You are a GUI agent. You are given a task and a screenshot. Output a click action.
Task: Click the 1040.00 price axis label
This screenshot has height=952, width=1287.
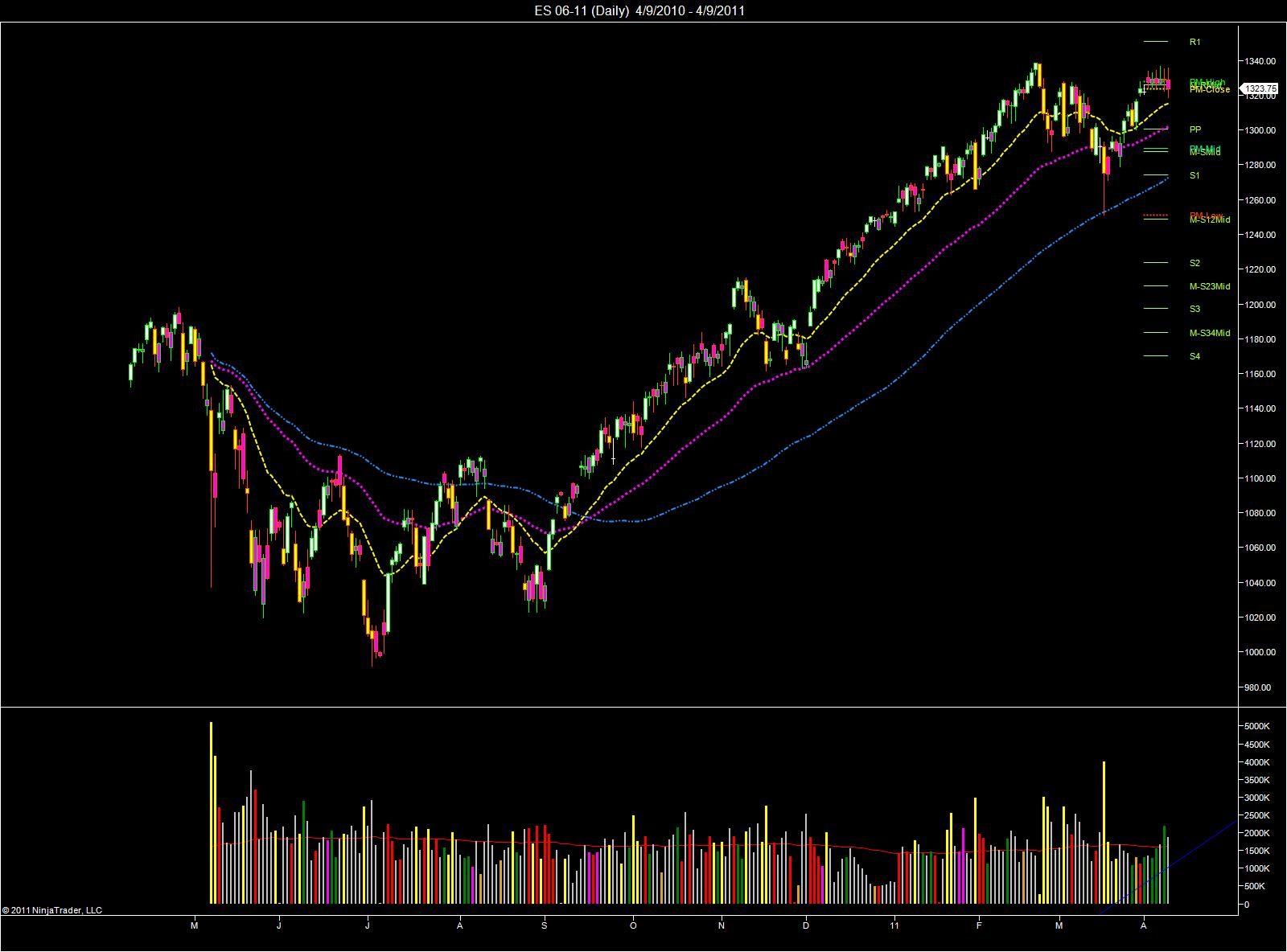(1260, 583)
